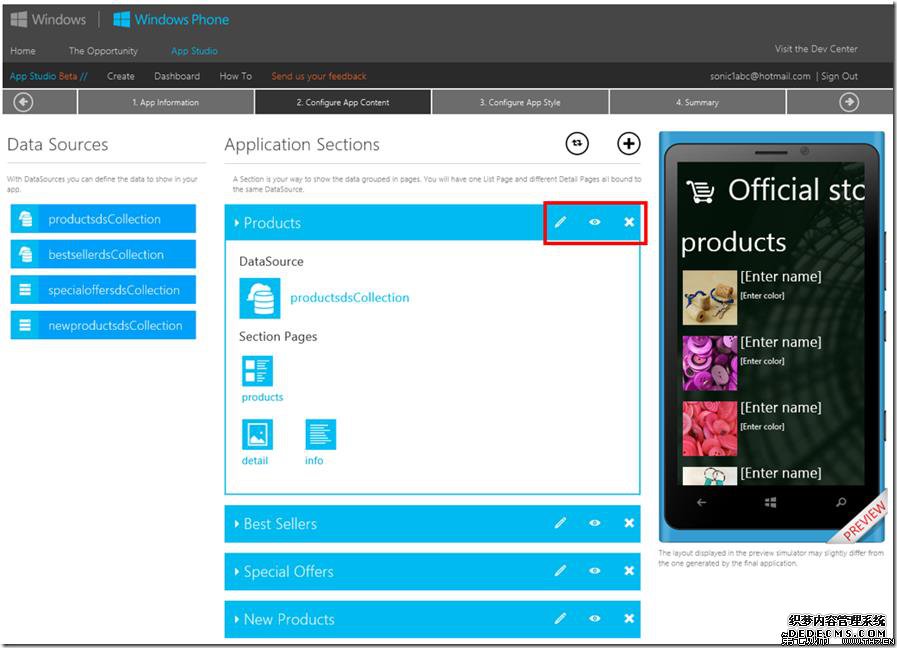Click the purple buttons product thumbnail
The width and height of the screenshot is (897, 648).
click(709, 363)
